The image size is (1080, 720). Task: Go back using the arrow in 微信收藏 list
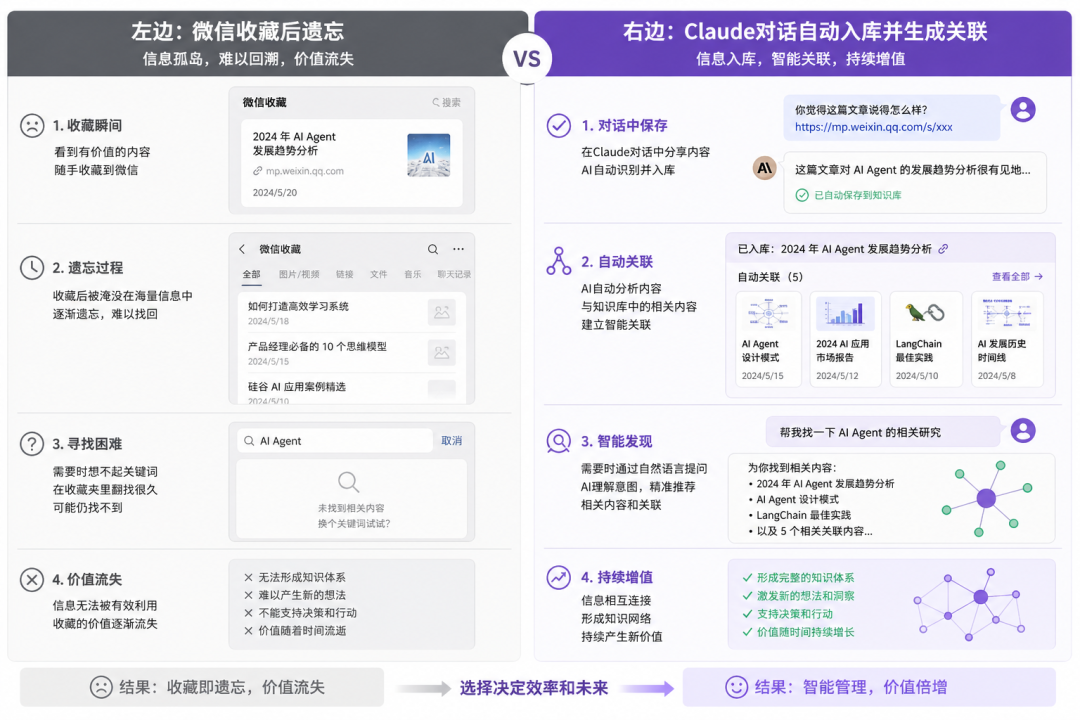pos(242,249)
